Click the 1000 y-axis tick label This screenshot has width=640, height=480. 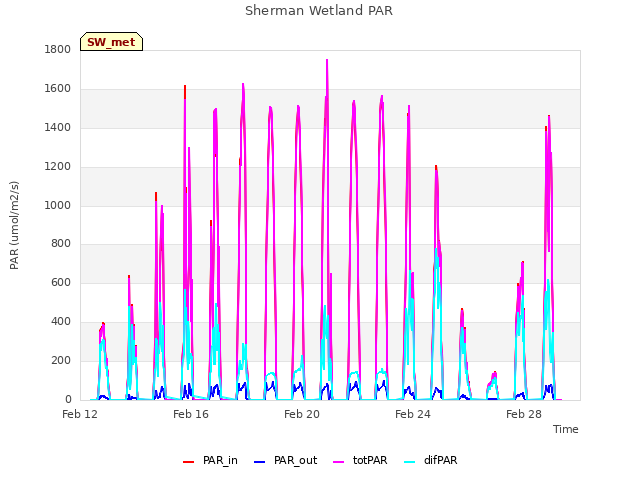click(58, 205)
